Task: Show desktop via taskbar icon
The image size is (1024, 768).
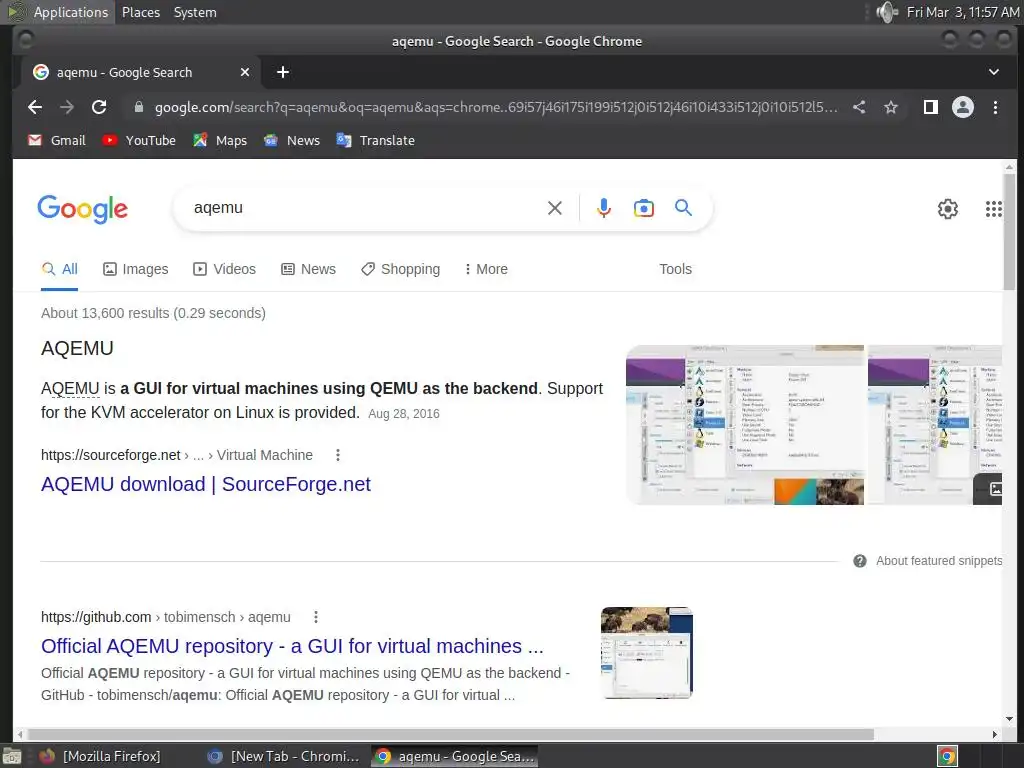Action: pyautogui.click(x=12, y=756)
